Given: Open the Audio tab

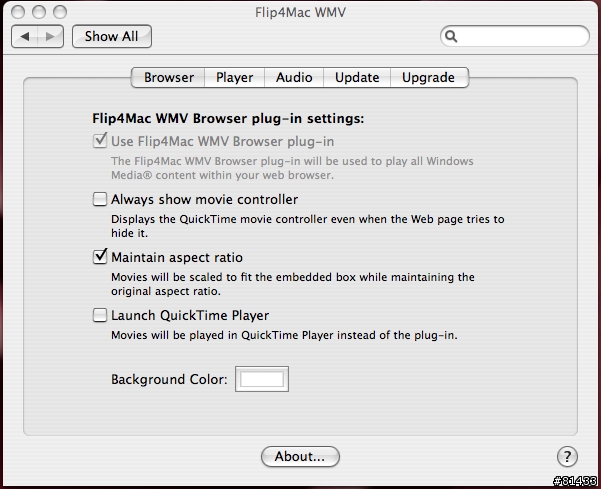Looking at the screenshot, I should [294, 77].
